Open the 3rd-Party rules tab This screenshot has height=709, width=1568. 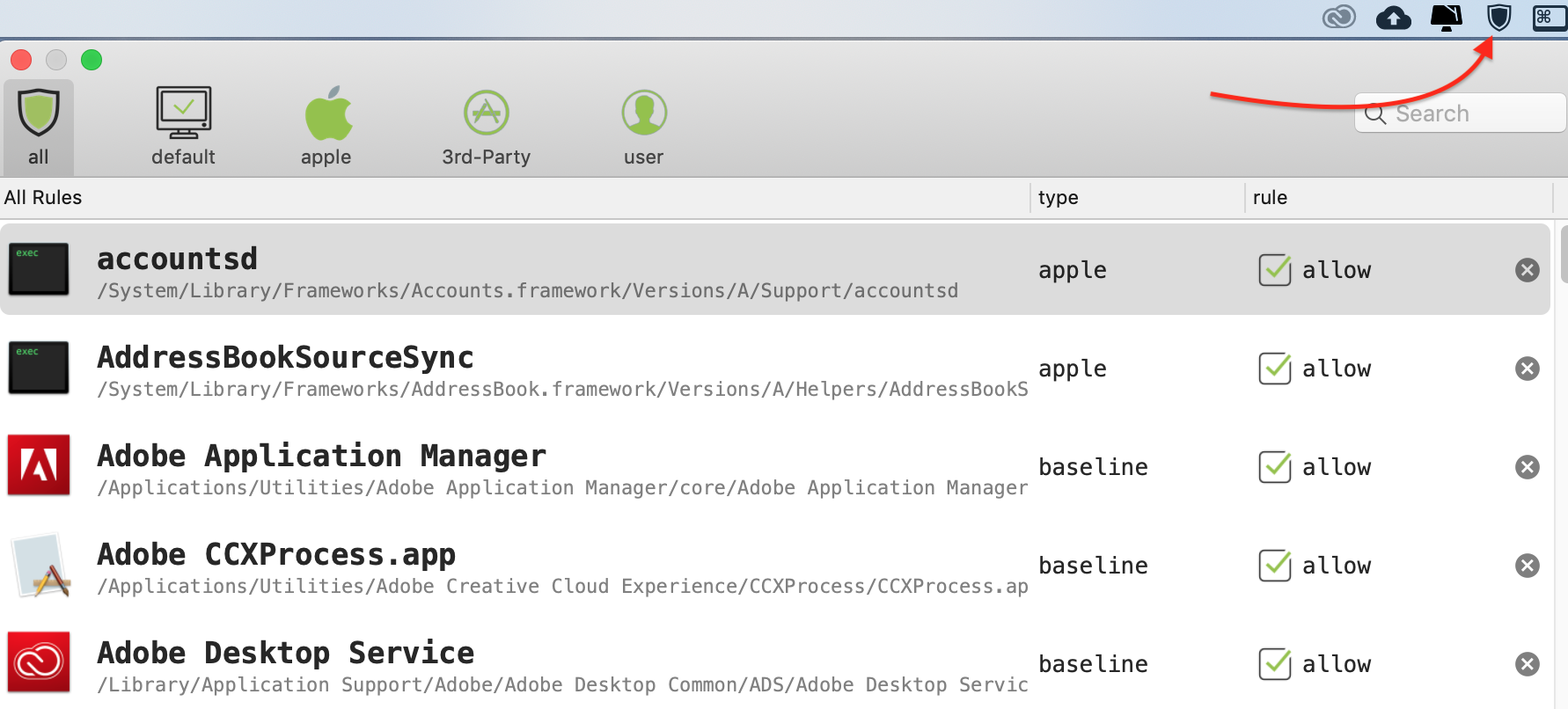[x=486, y=127]
